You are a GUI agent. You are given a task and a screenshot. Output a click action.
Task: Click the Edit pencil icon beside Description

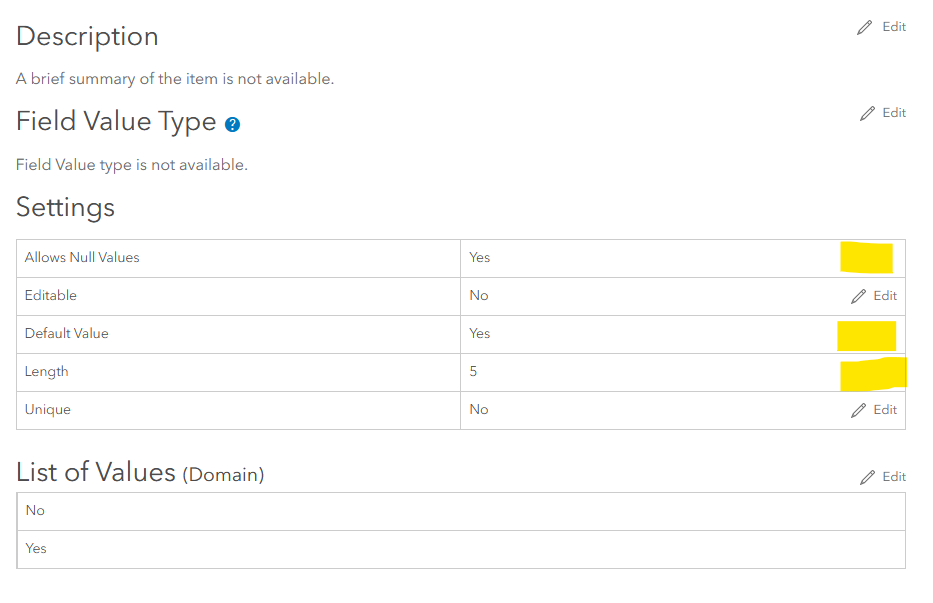tap(865, 26)
